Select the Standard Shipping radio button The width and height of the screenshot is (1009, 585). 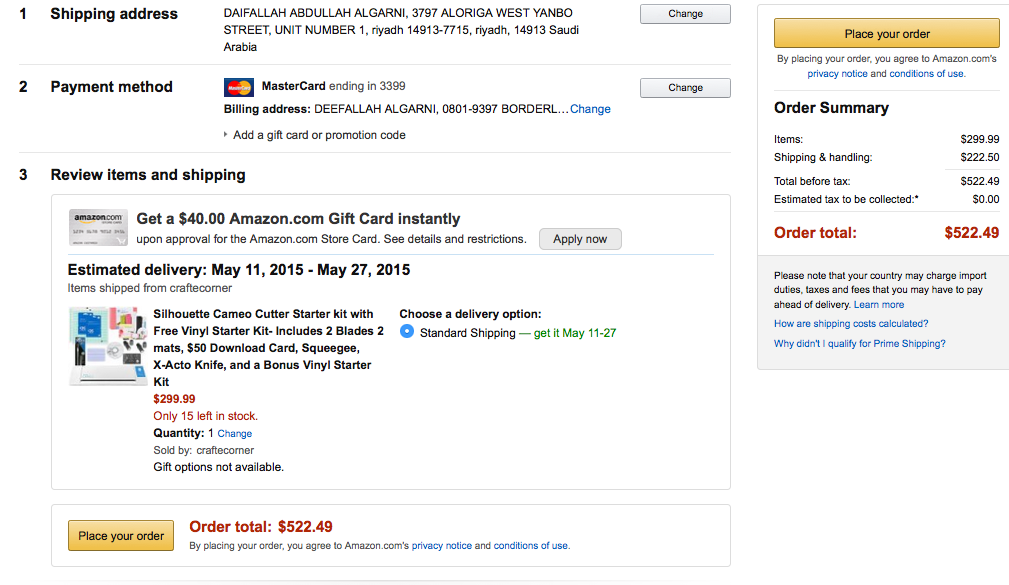pyautogui.click(x=407, y=332)
